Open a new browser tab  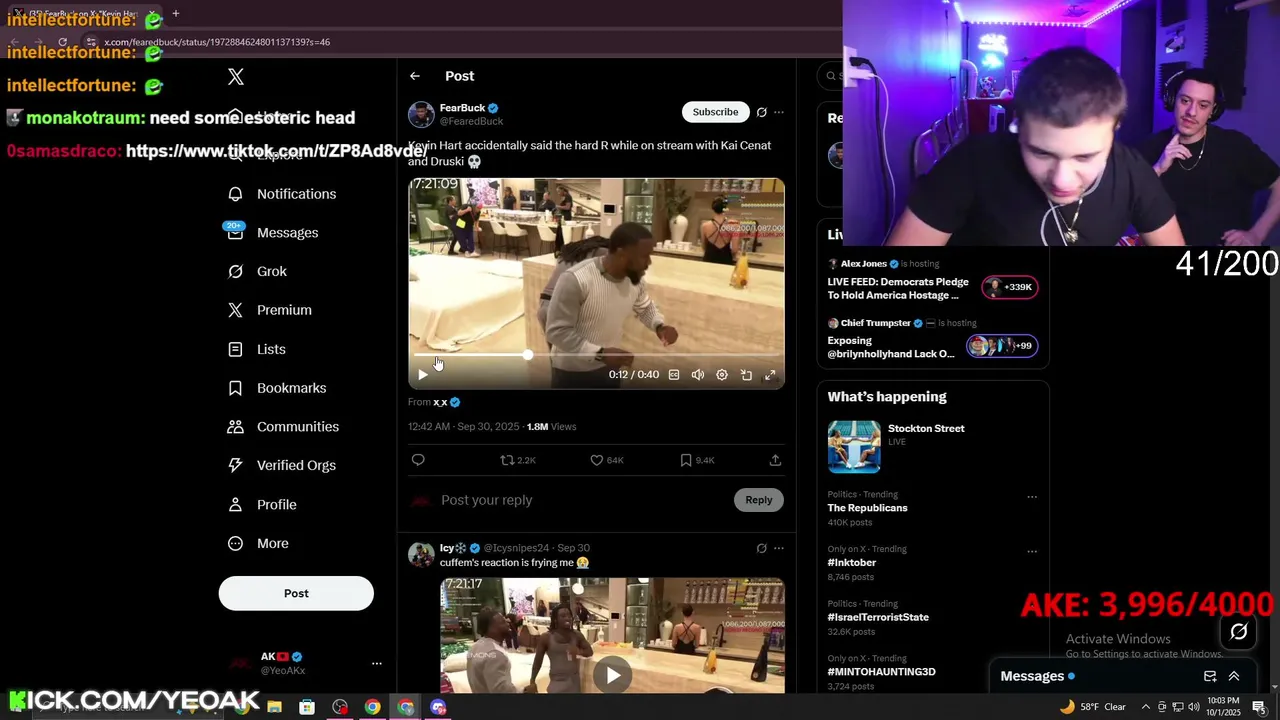[x=176, y=13]
